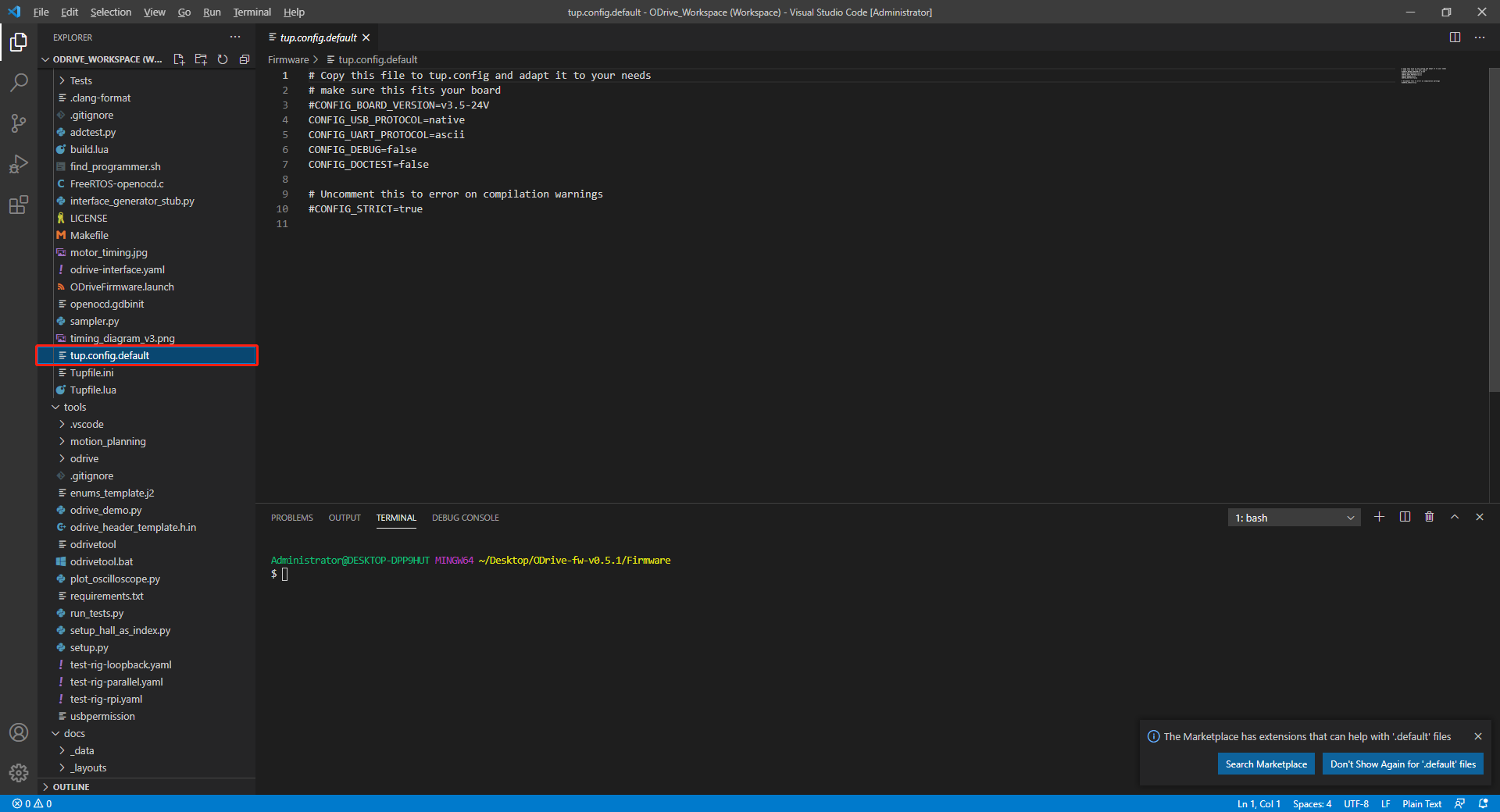The image size is (1500, 812).
Task: Kill the terminal using the trash icon
Action: click(x=1430, y=517)
